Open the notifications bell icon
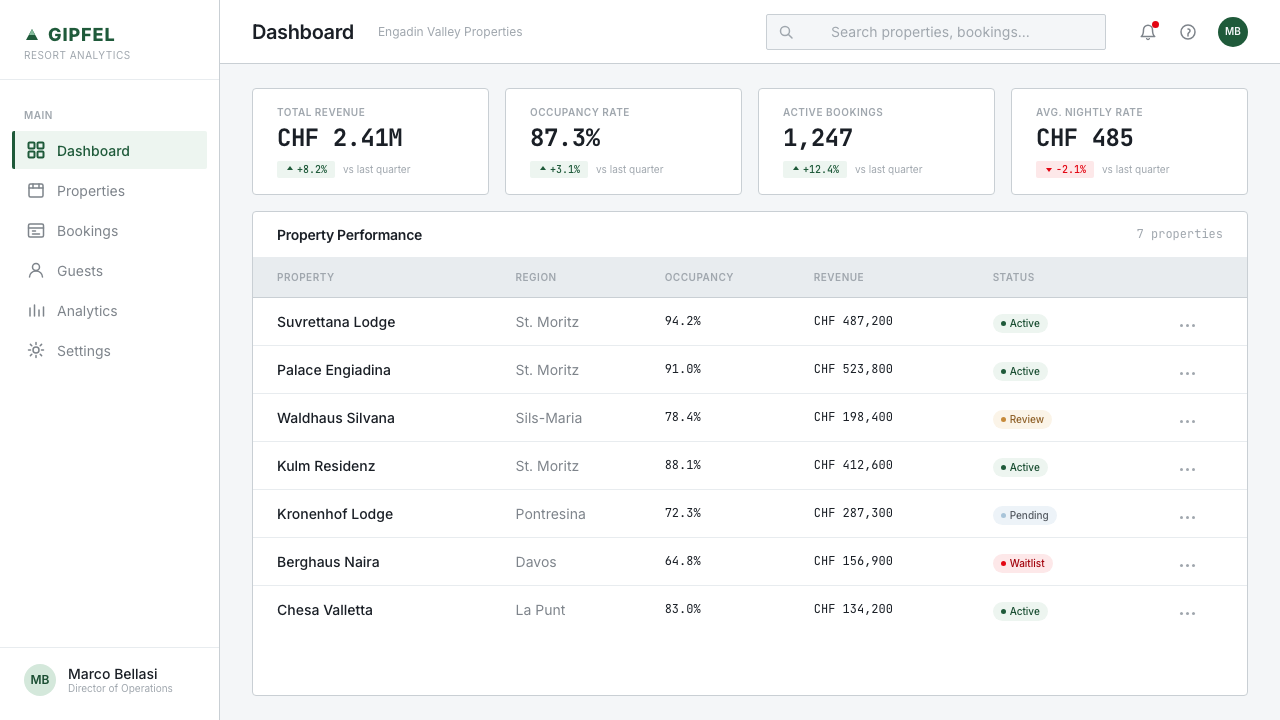 click(1148, 32)
